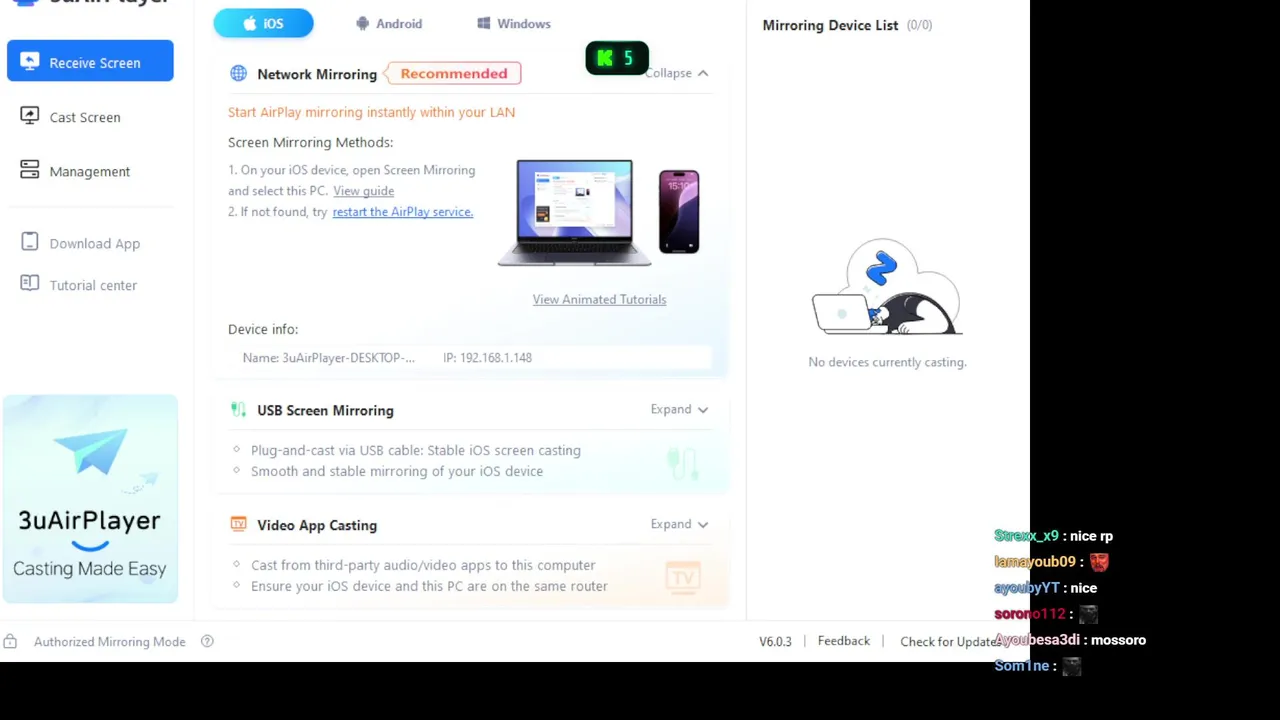Click the Tutorial center book icon
The image size is (1280, 720).
(30, 284)
